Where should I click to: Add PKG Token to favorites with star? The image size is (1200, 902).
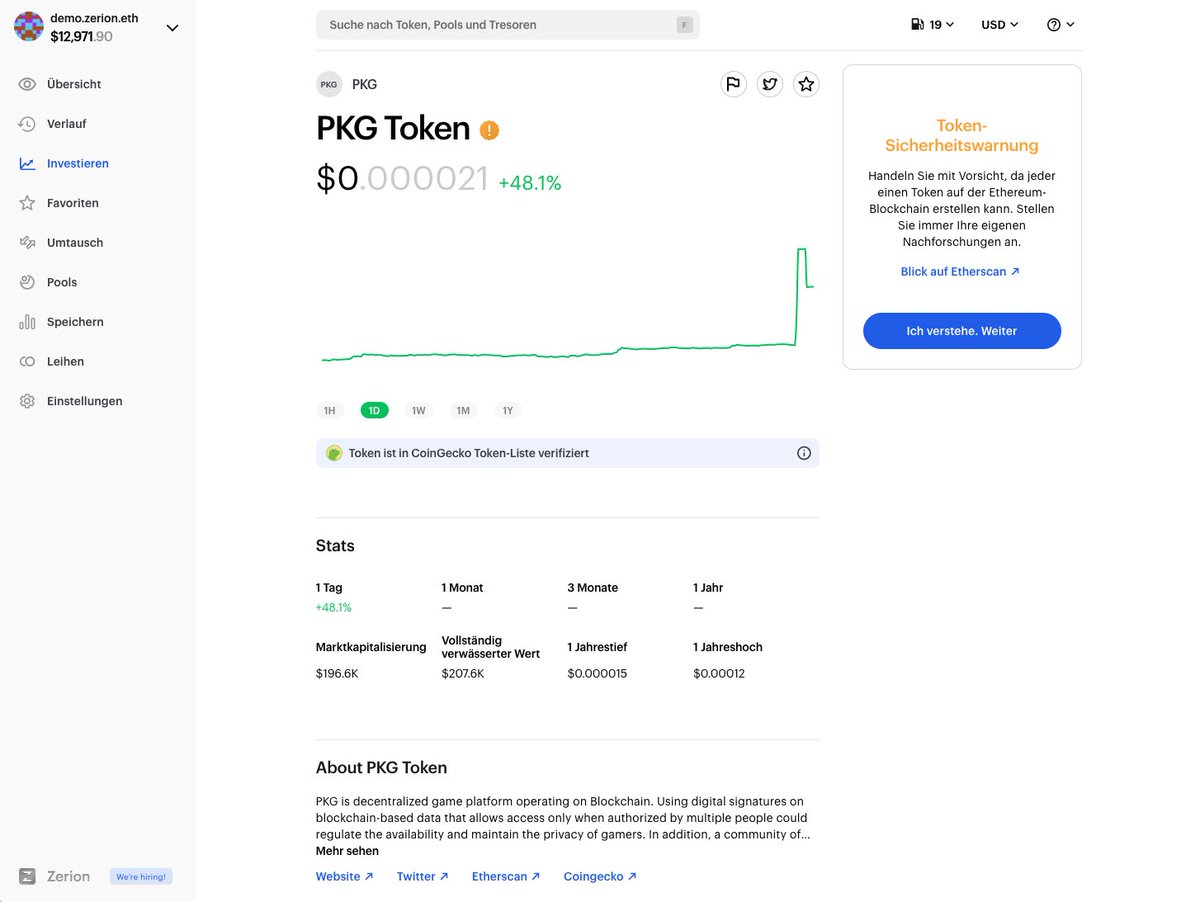806,84
